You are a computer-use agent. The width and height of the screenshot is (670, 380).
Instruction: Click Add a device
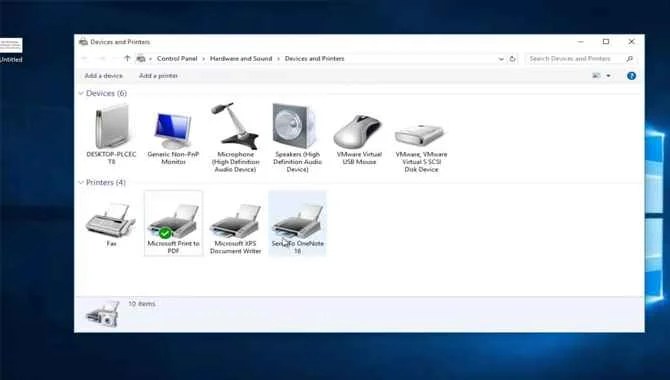103,76
